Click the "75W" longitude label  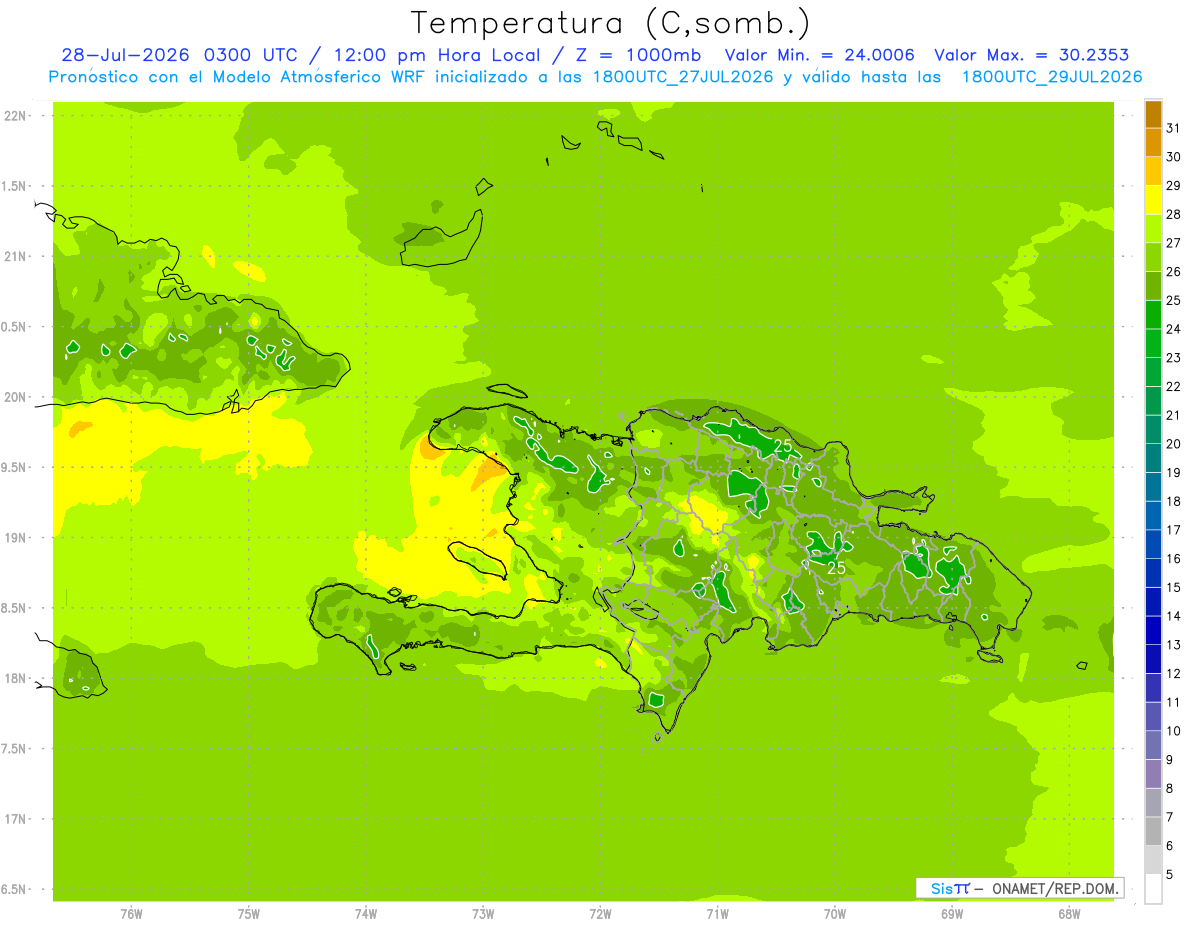coord(249,913)
